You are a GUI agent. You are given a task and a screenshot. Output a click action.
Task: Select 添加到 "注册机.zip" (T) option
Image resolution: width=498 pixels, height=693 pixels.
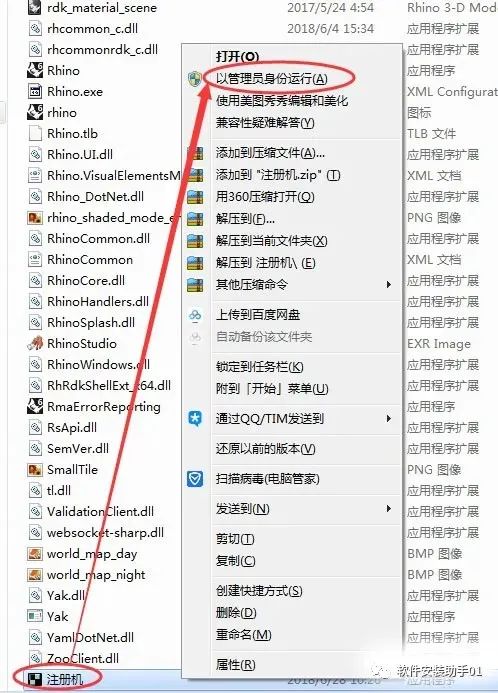(x=278, y=175)
